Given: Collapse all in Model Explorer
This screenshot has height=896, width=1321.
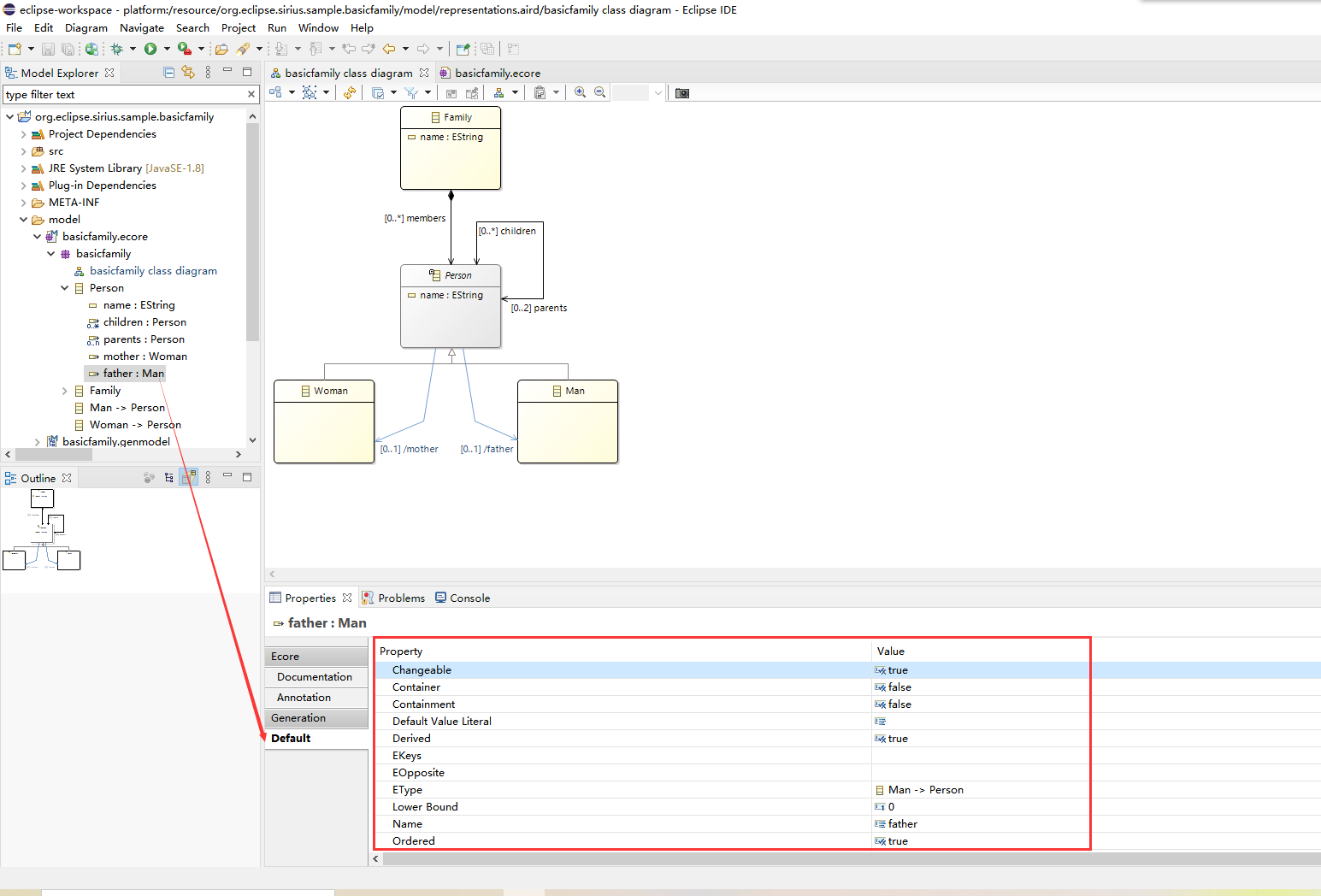Looking at the screenshot, I should 169,73.
